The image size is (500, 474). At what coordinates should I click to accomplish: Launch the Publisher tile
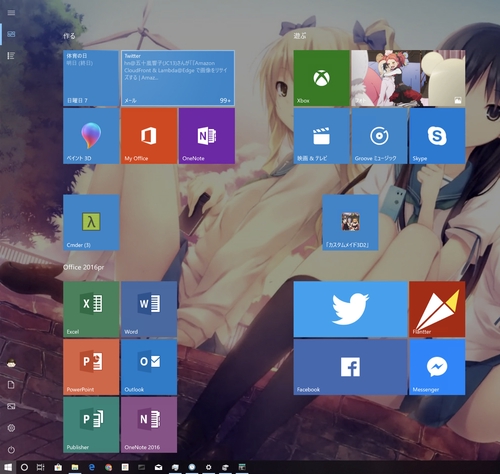tap(91, 425)
